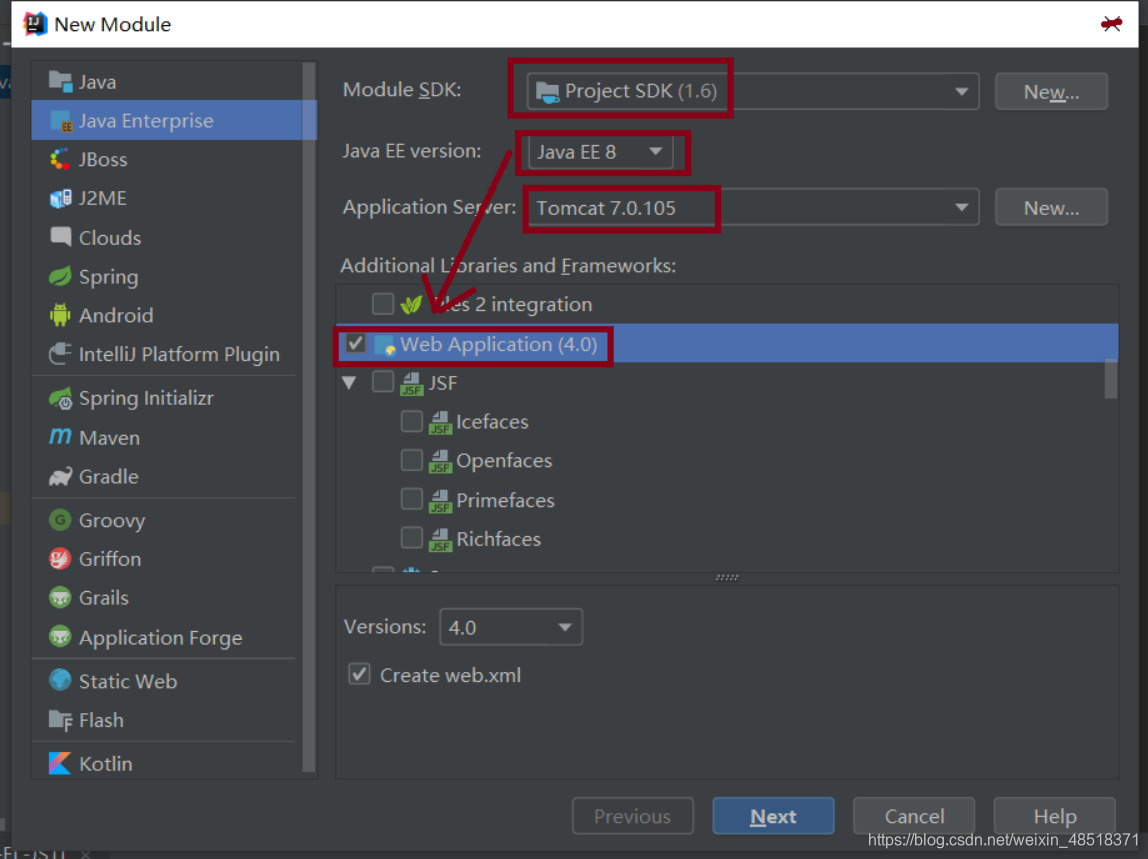Click the Web Application framework icon
1148x859 pixels.
pyautogui.click(x=385, y=345)
